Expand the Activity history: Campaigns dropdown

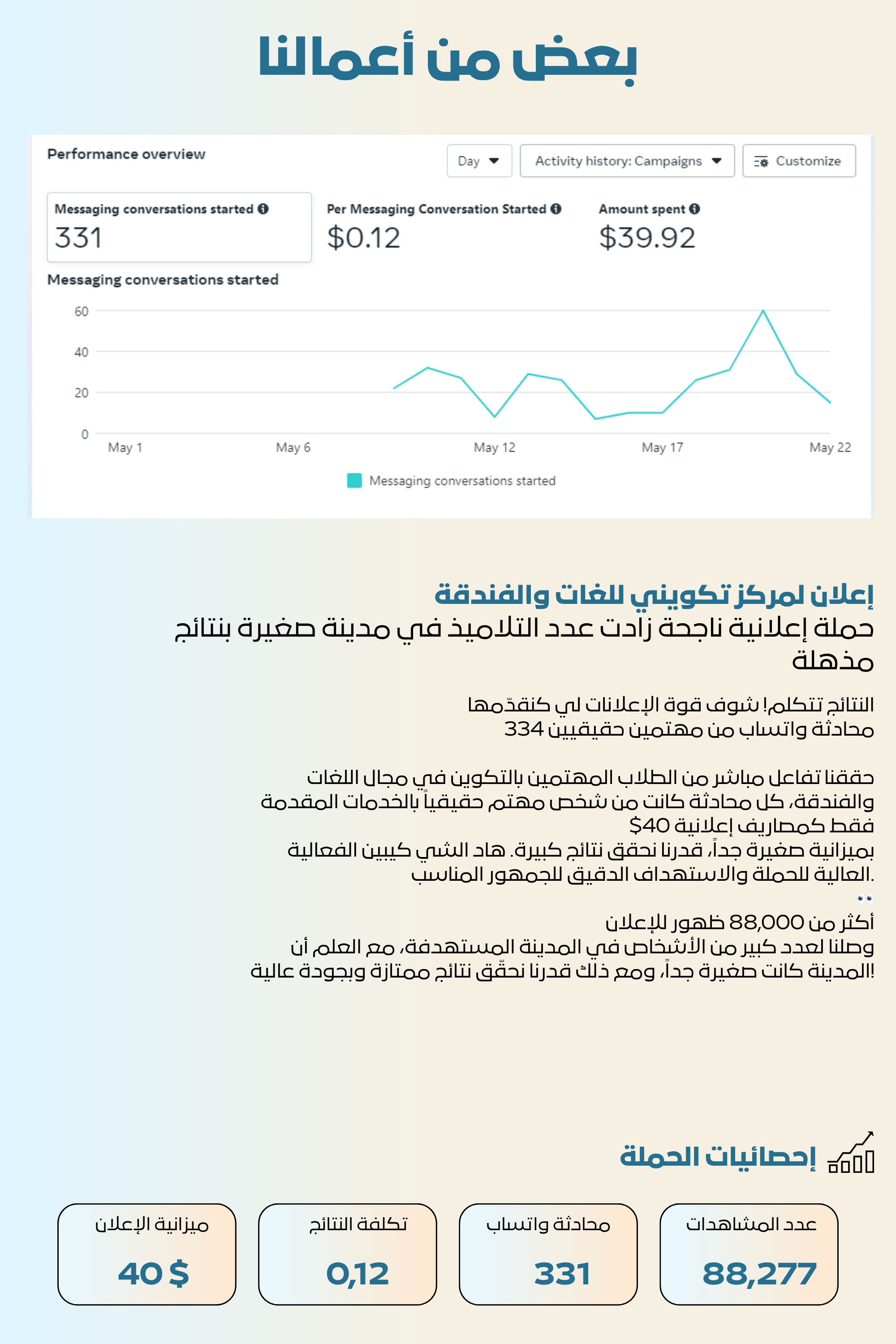point(627,161)
